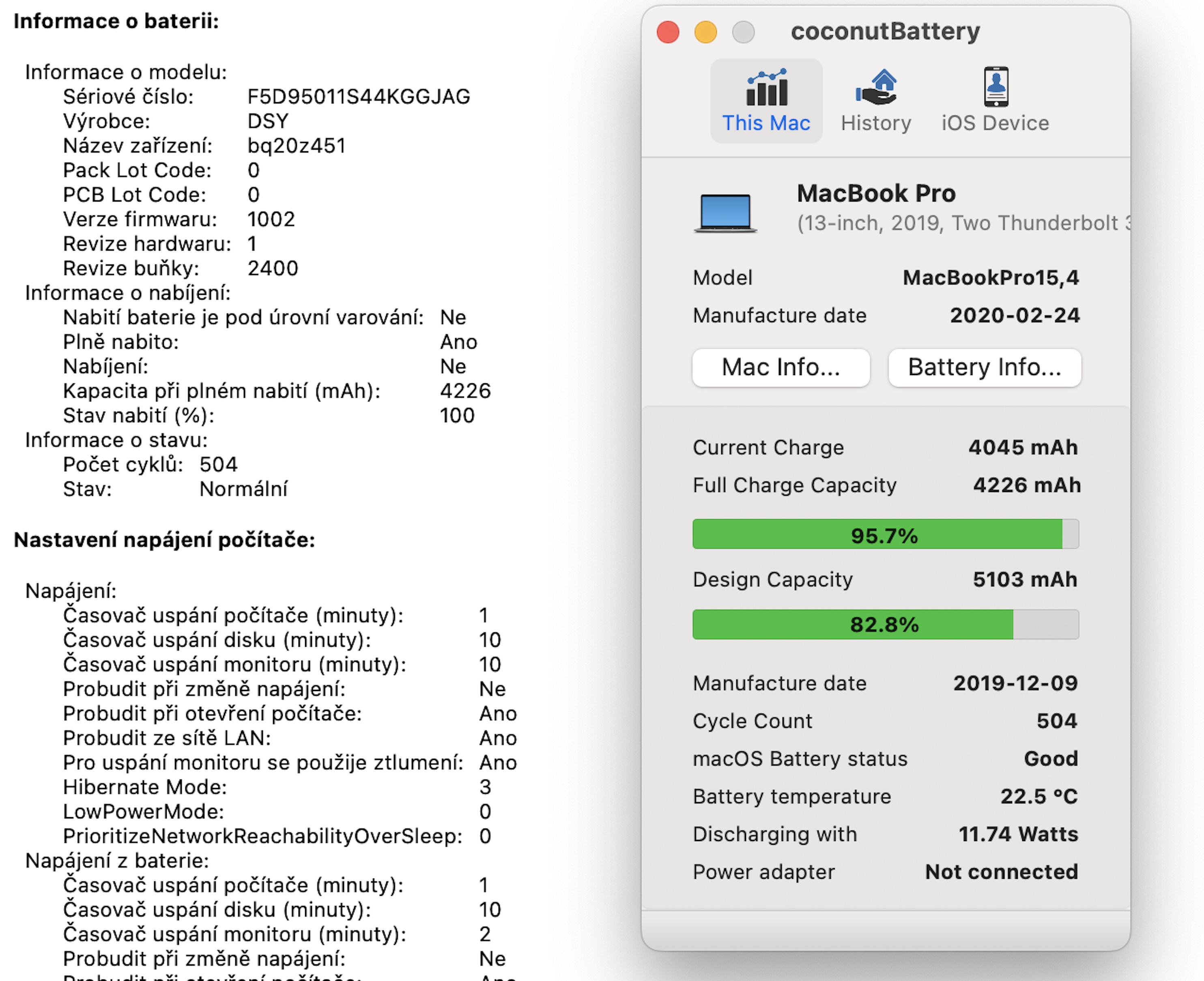This screenshot has height=981, width=1204.
Task: Click the 82.8% design capacity bar
Action: [885, 625]
